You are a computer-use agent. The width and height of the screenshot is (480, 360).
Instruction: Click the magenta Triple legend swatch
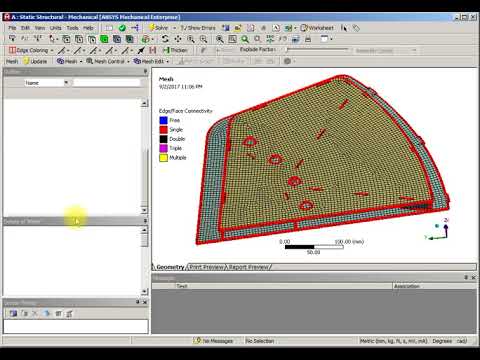click(x=163, y=148)
